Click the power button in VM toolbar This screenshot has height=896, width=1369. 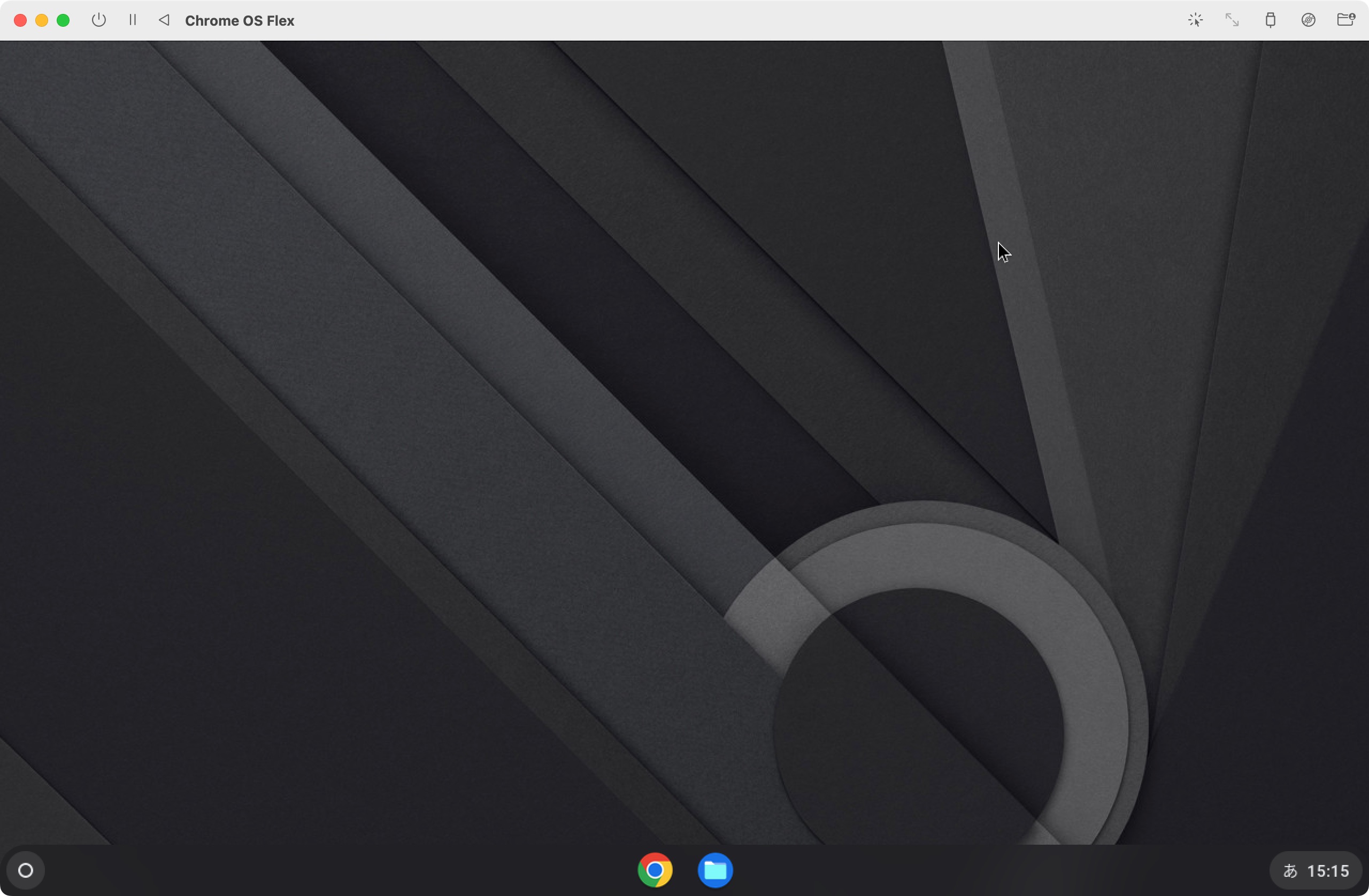[x=99, y=20]
